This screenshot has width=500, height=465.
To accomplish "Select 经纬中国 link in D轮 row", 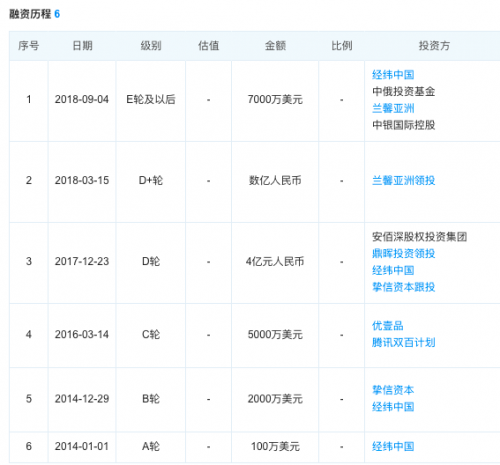I will pyautogui.click(x=393, y=270).
